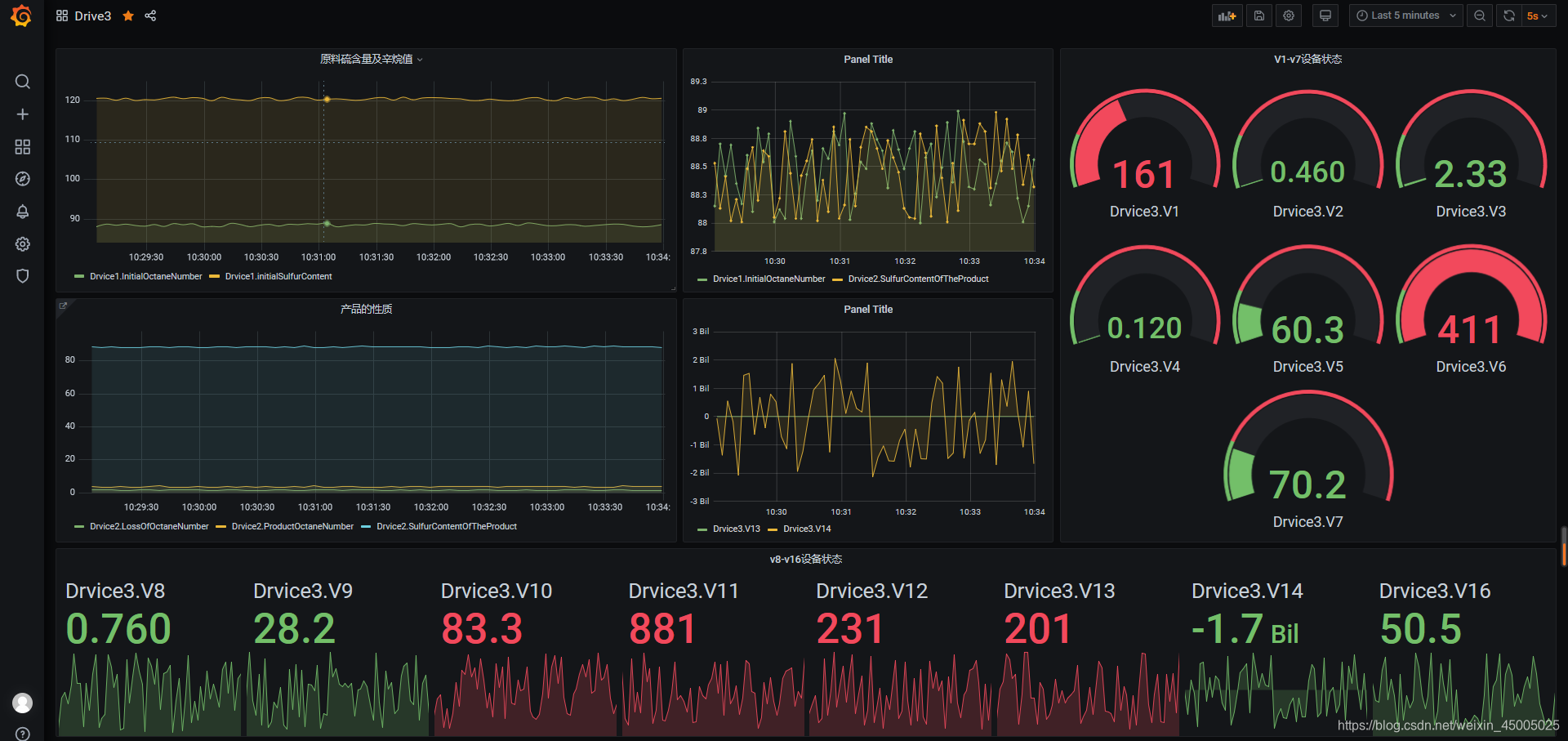Open Dashboards grid icon in sidebar
Screen dimensions: 1568x741
(x=23, y=147)
